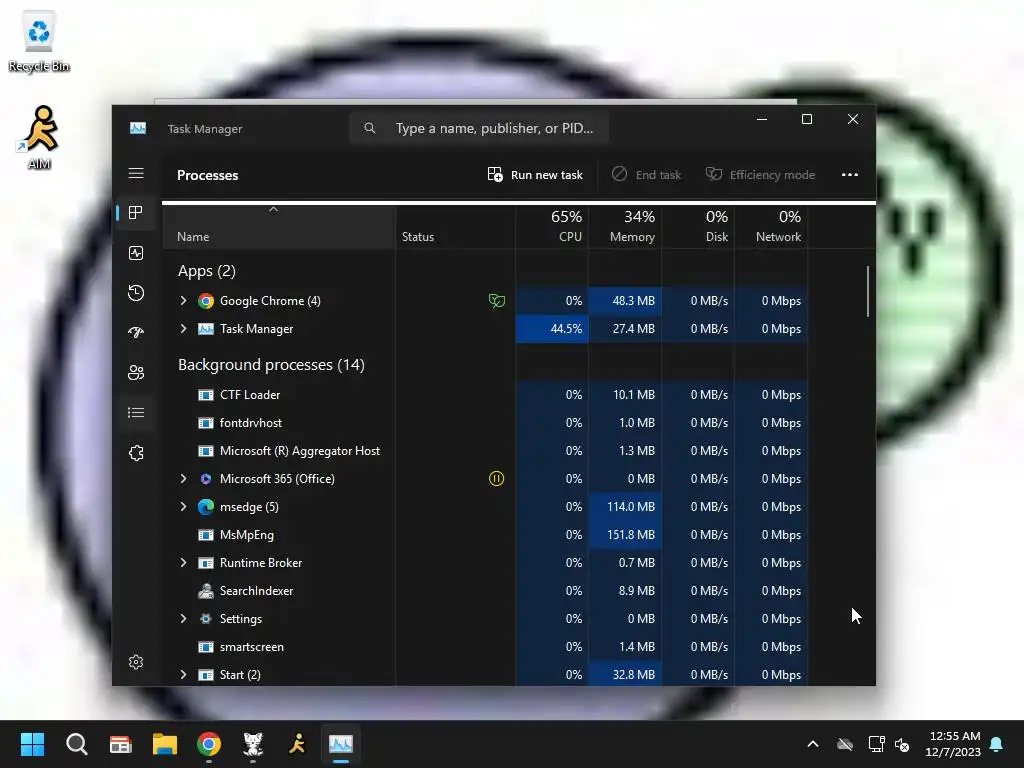Click the search box in Task Manager

479,128
